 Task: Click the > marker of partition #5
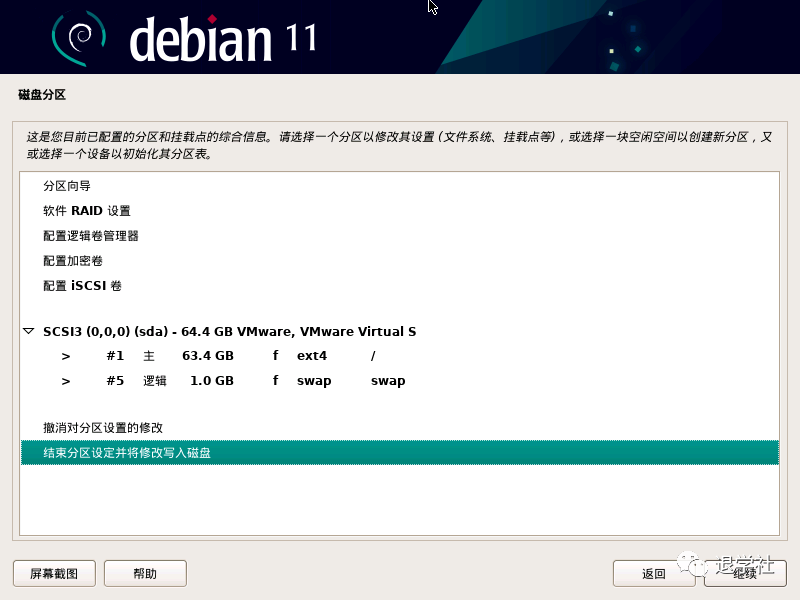coord(66,381)
